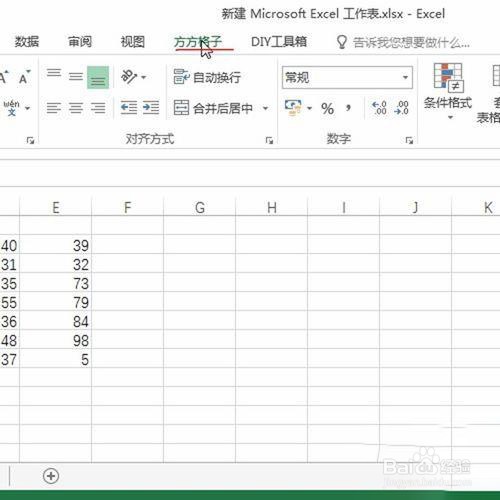Click the 告诉我您想要做什么 search box

point(403,42)
